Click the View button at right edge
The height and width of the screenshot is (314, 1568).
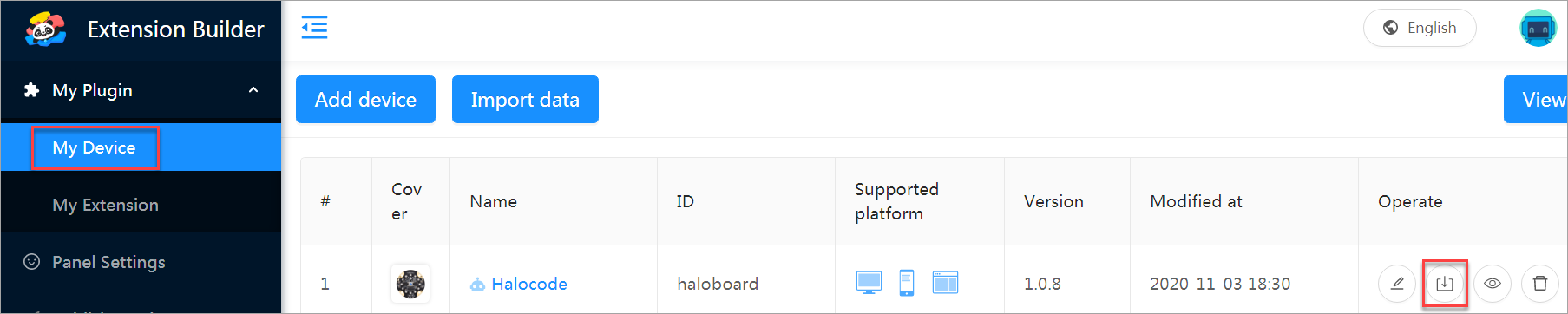tap(1536, 100)
